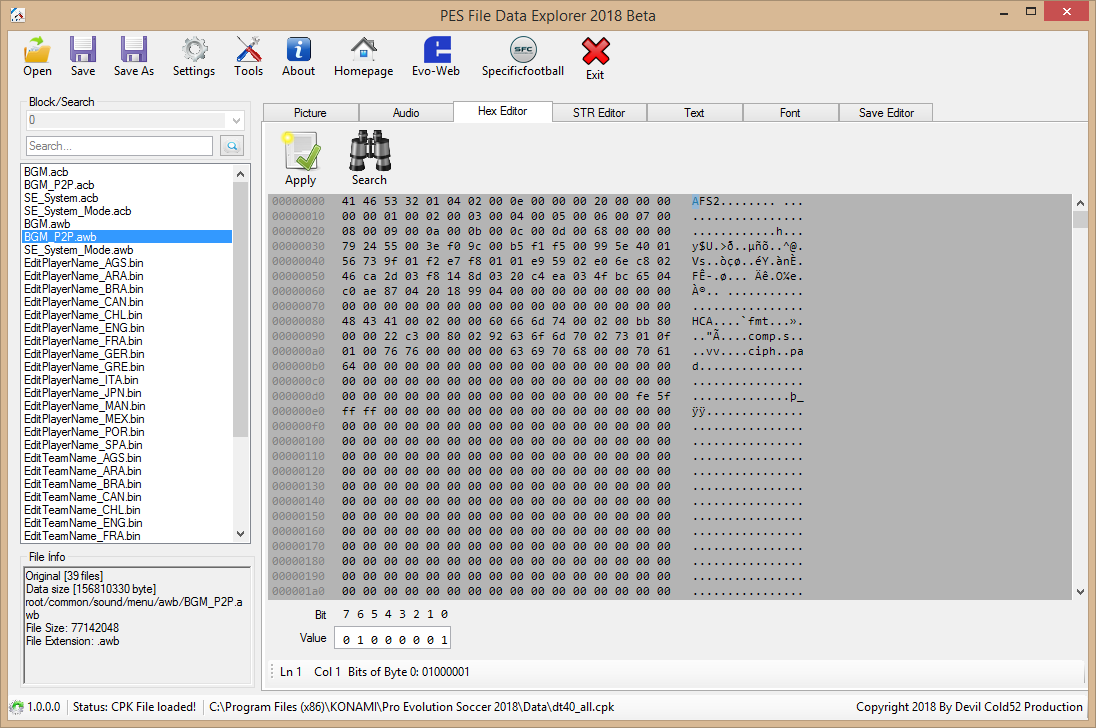Open the STR Editor tab
This screenshot has width=1096, height=728.
[599, 112]
